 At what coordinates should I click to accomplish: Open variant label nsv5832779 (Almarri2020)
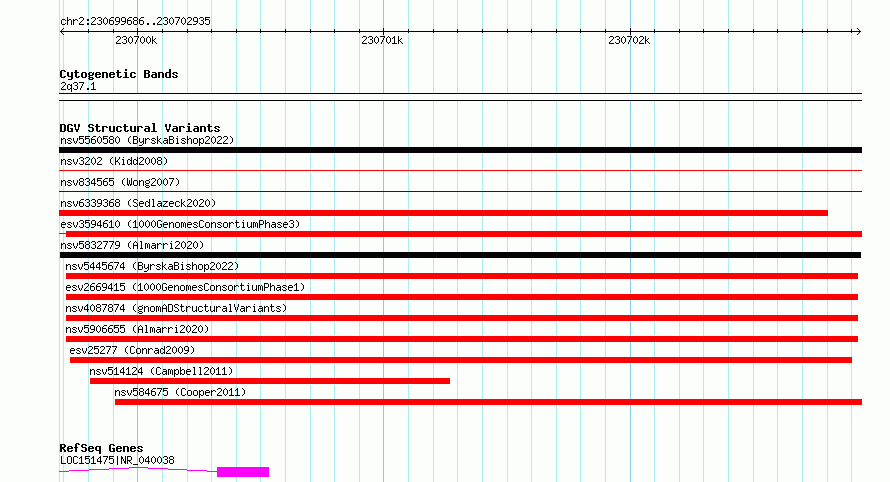click(x=132, y=245)
